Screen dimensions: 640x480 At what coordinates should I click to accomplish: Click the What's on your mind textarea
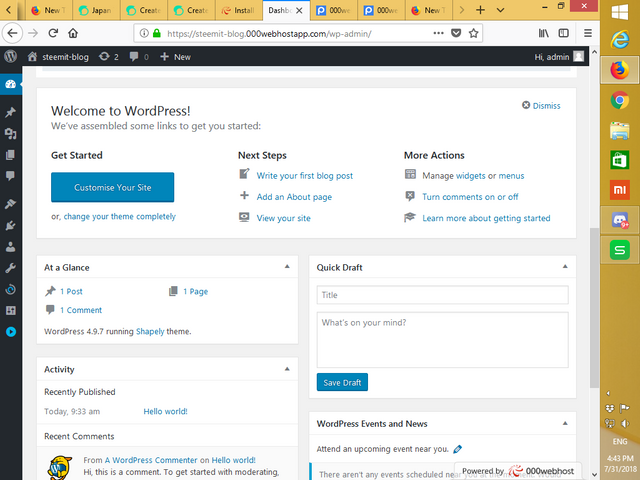(x=442, y=340)
